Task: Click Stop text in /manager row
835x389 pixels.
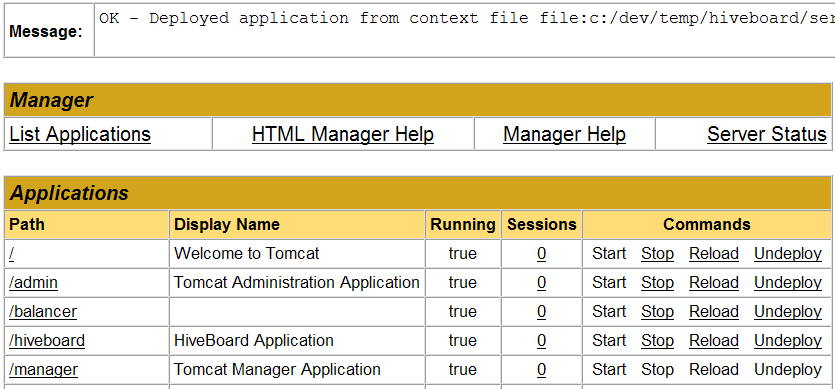Action: point(657,369)
